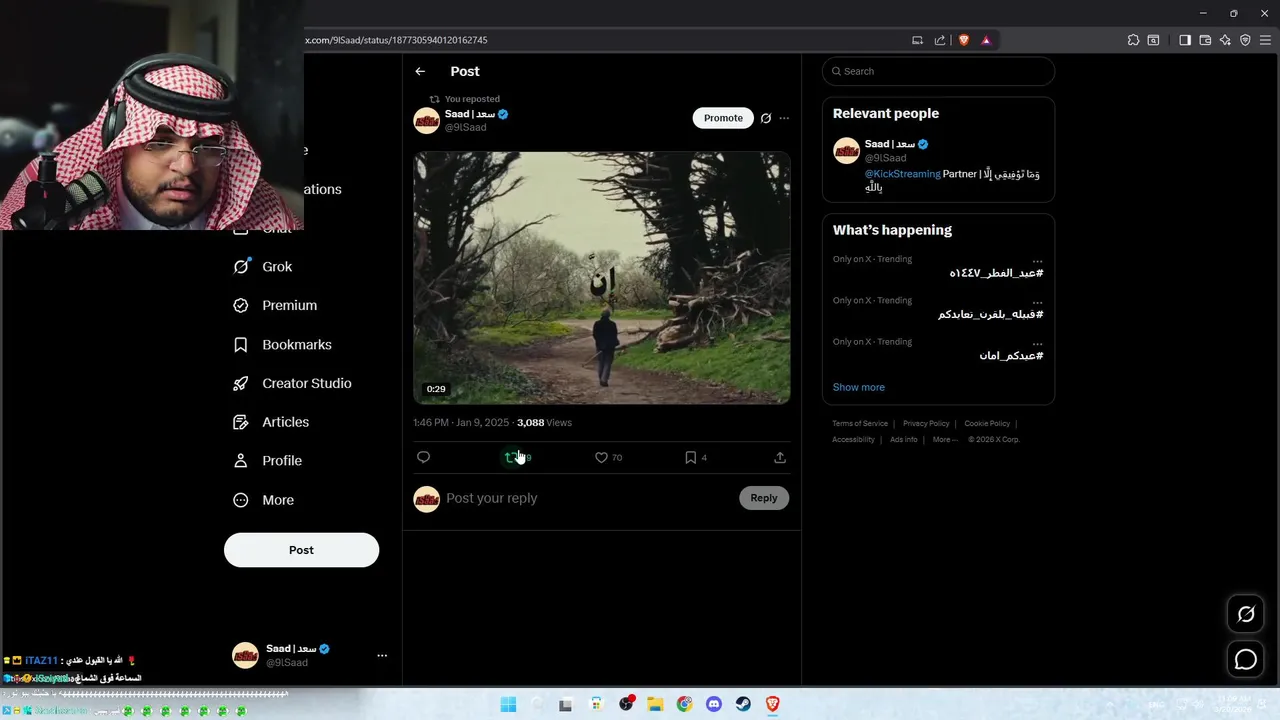This screenshot has width=1280, height=720.
Task: Open options for trend #عيدكم_امان
Action: [x=1037, y=342]
